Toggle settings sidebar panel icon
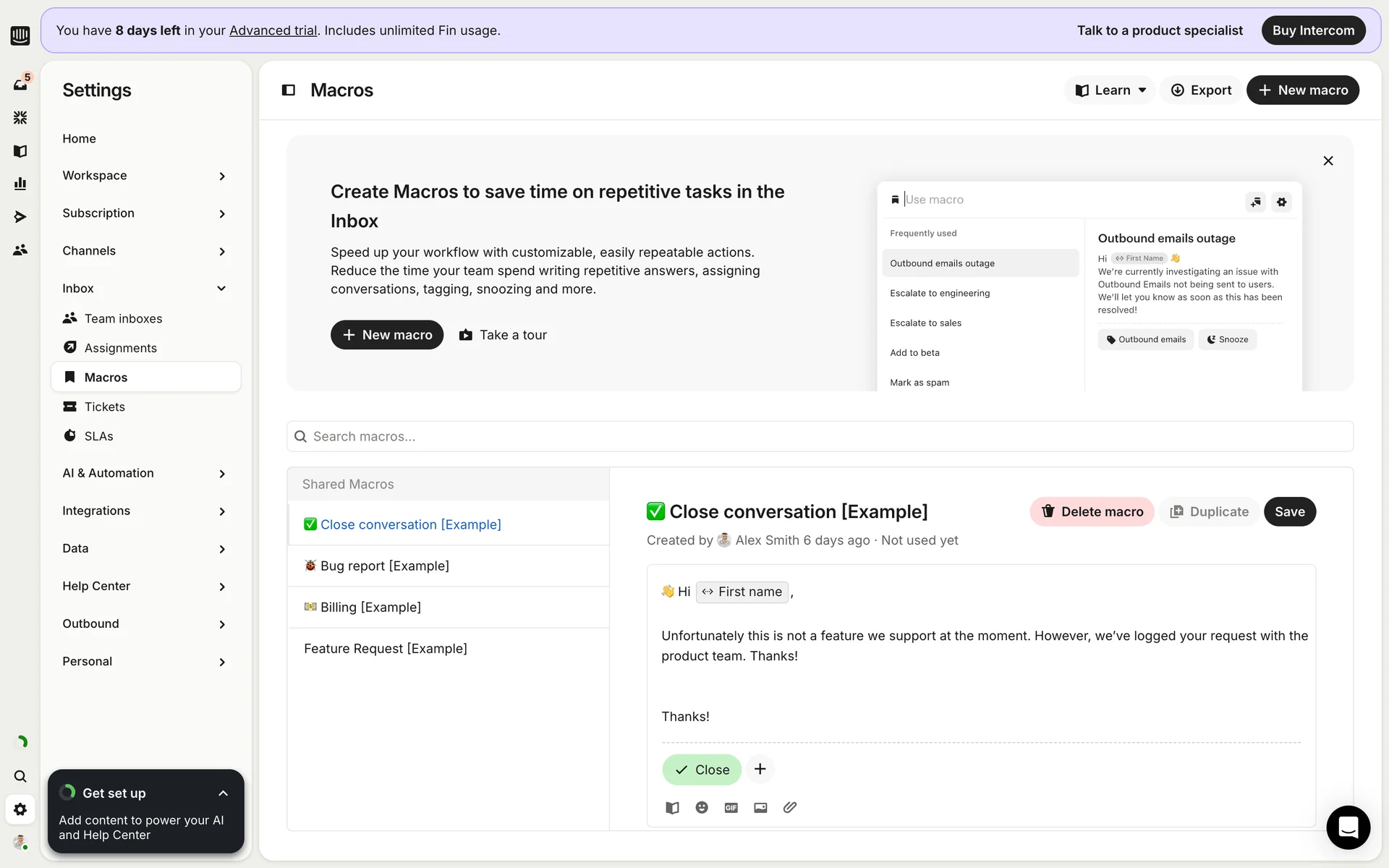The image size is (1389, 868). (288, 90)
